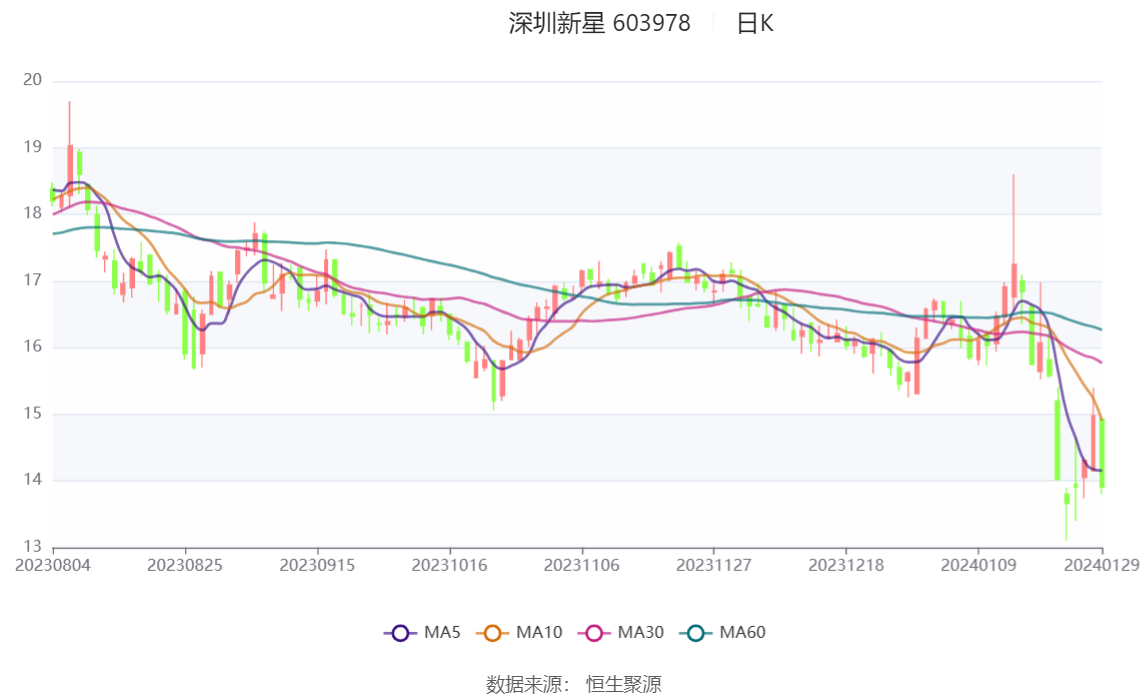Click the y-axis value 14
Viewport: 1148px width, 699px height.
pyautogui.click(x=32, y=480)
